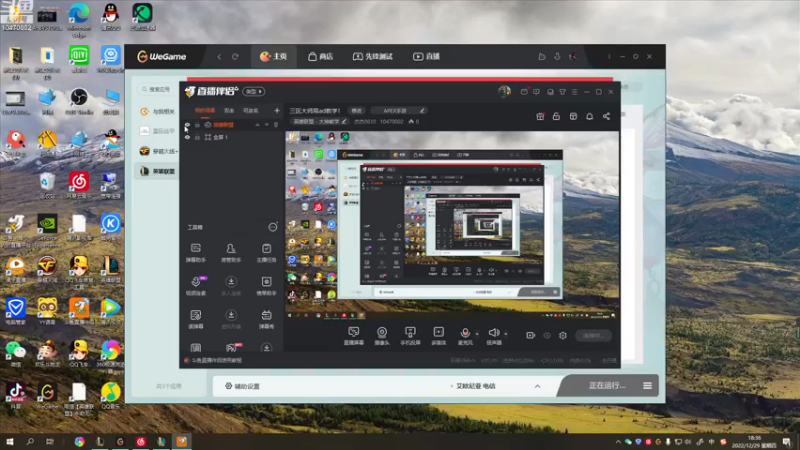Viewport: 800px width, 450px height.
Task: Edit the 英雄联盟 category tag
Action: click(320, 121)
